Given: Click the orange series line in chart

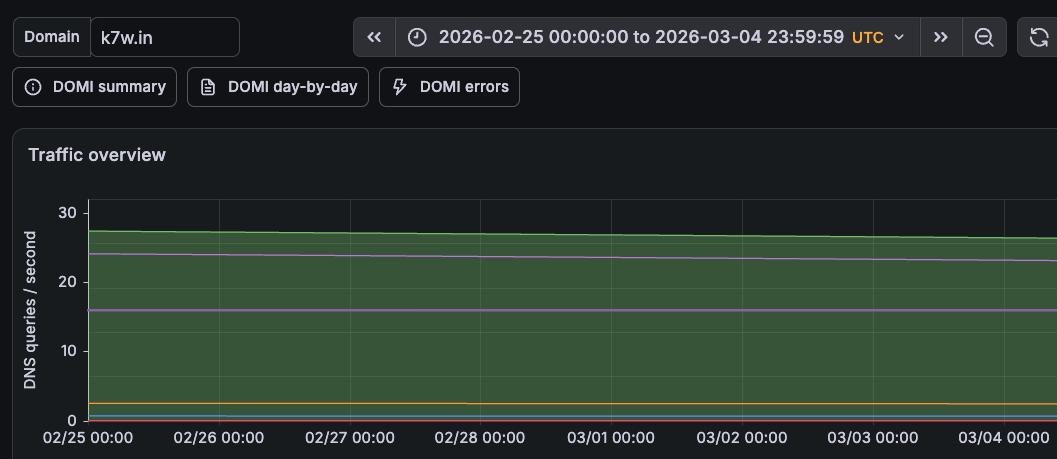Looking at the screenshot, I should click(x=573, y=403).
